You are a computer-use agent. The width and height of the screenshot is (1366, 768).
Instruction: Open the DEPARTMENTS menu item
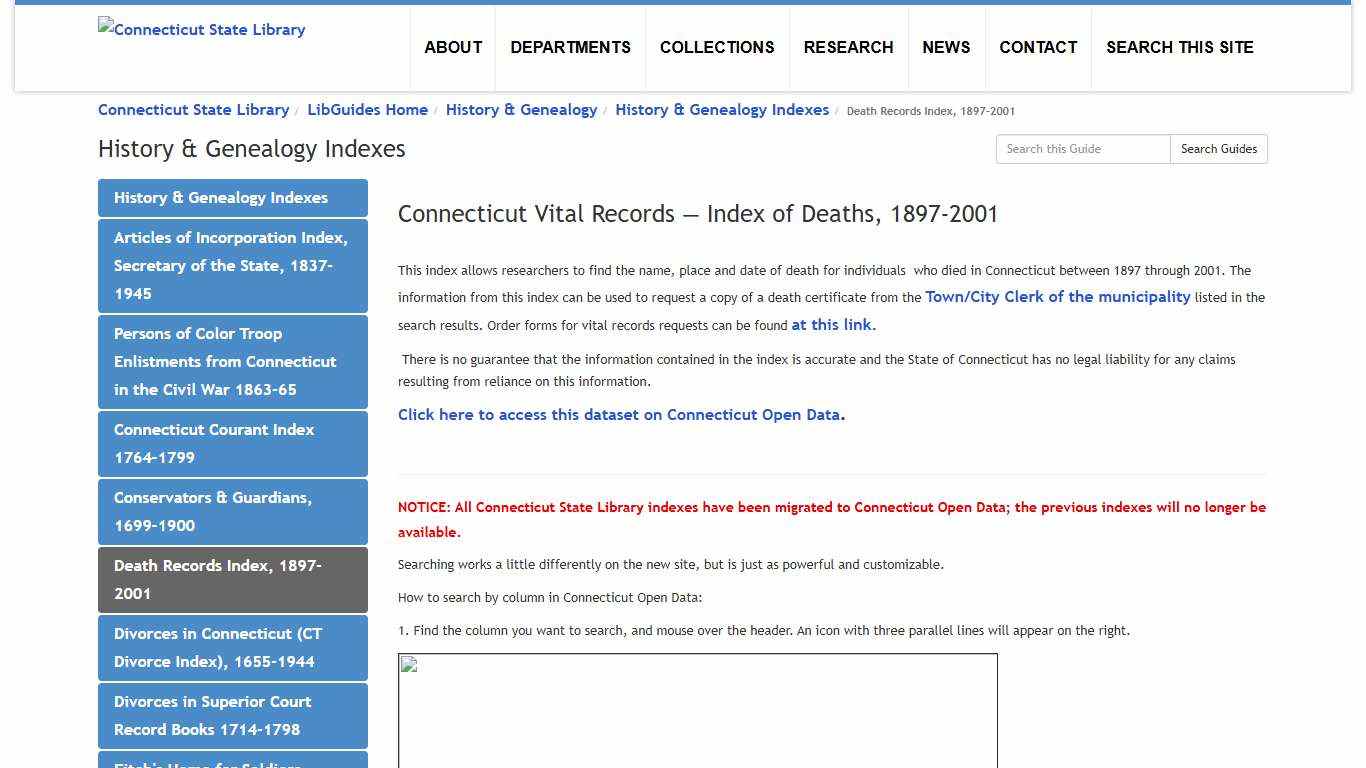tap(570, 47)
